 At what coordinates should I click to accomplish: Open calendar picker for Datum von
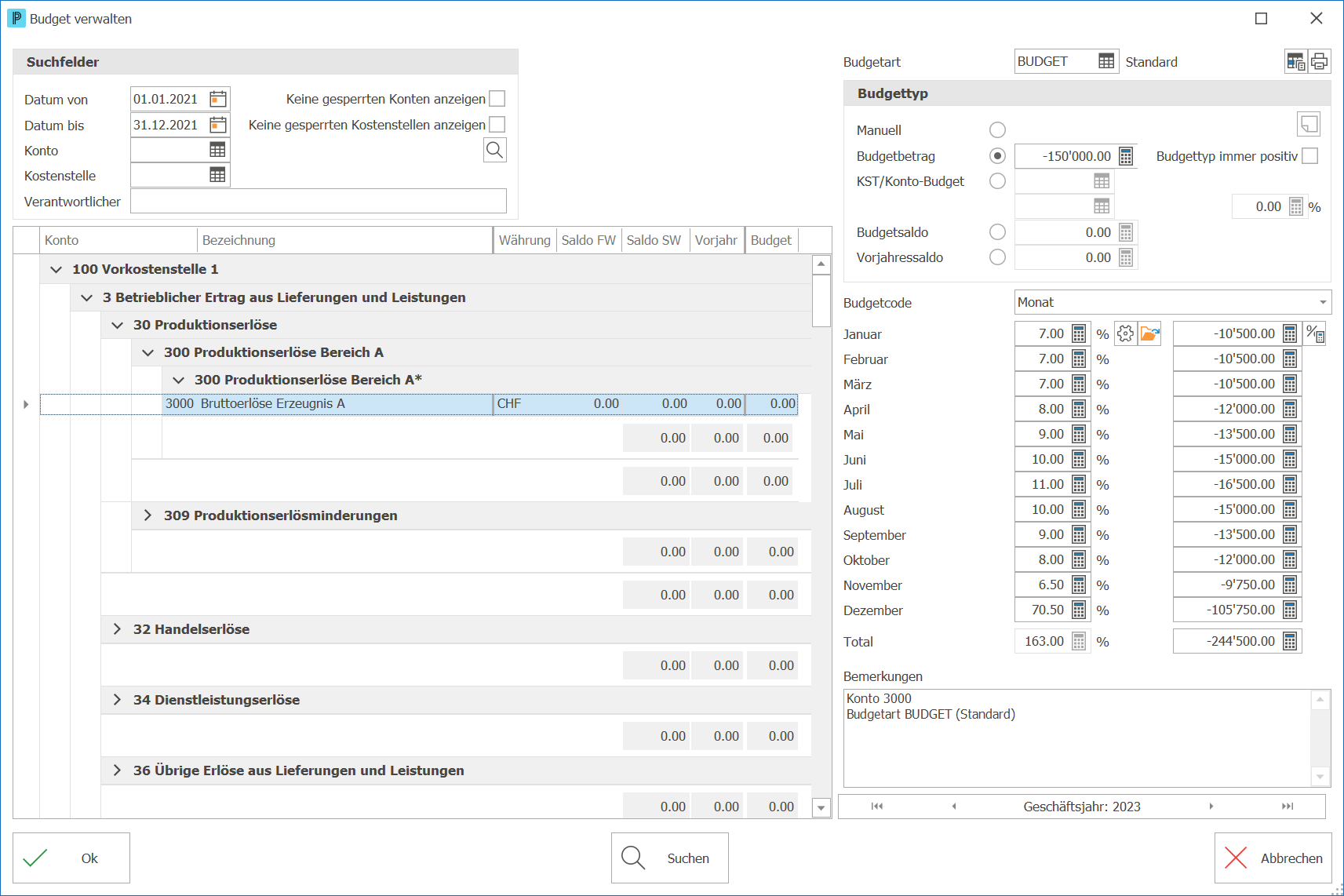point(218,99)
